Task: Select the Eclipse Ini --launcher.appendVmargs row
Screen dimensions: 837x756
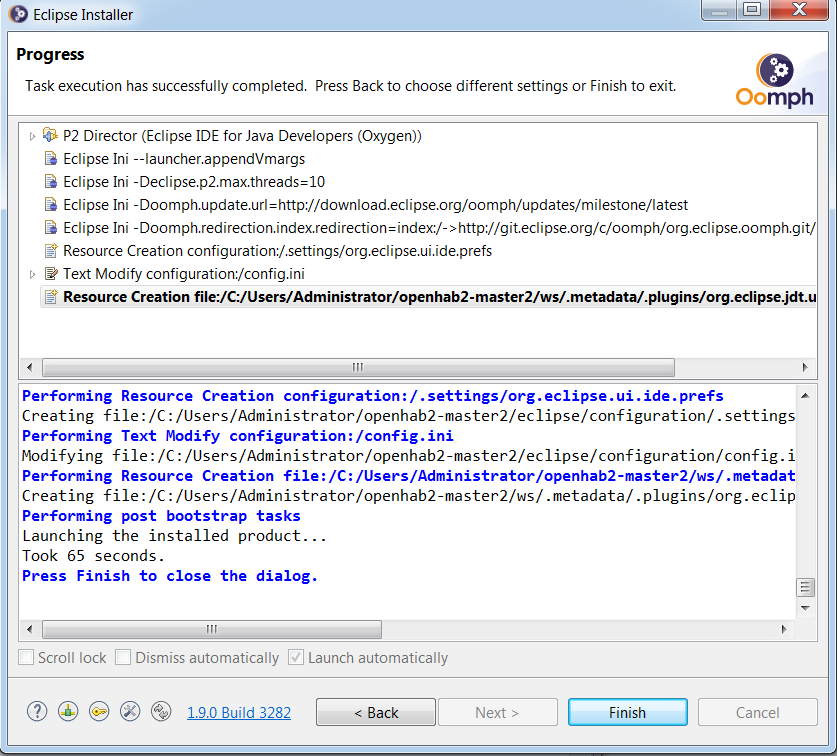Action: tap(184, 159)
